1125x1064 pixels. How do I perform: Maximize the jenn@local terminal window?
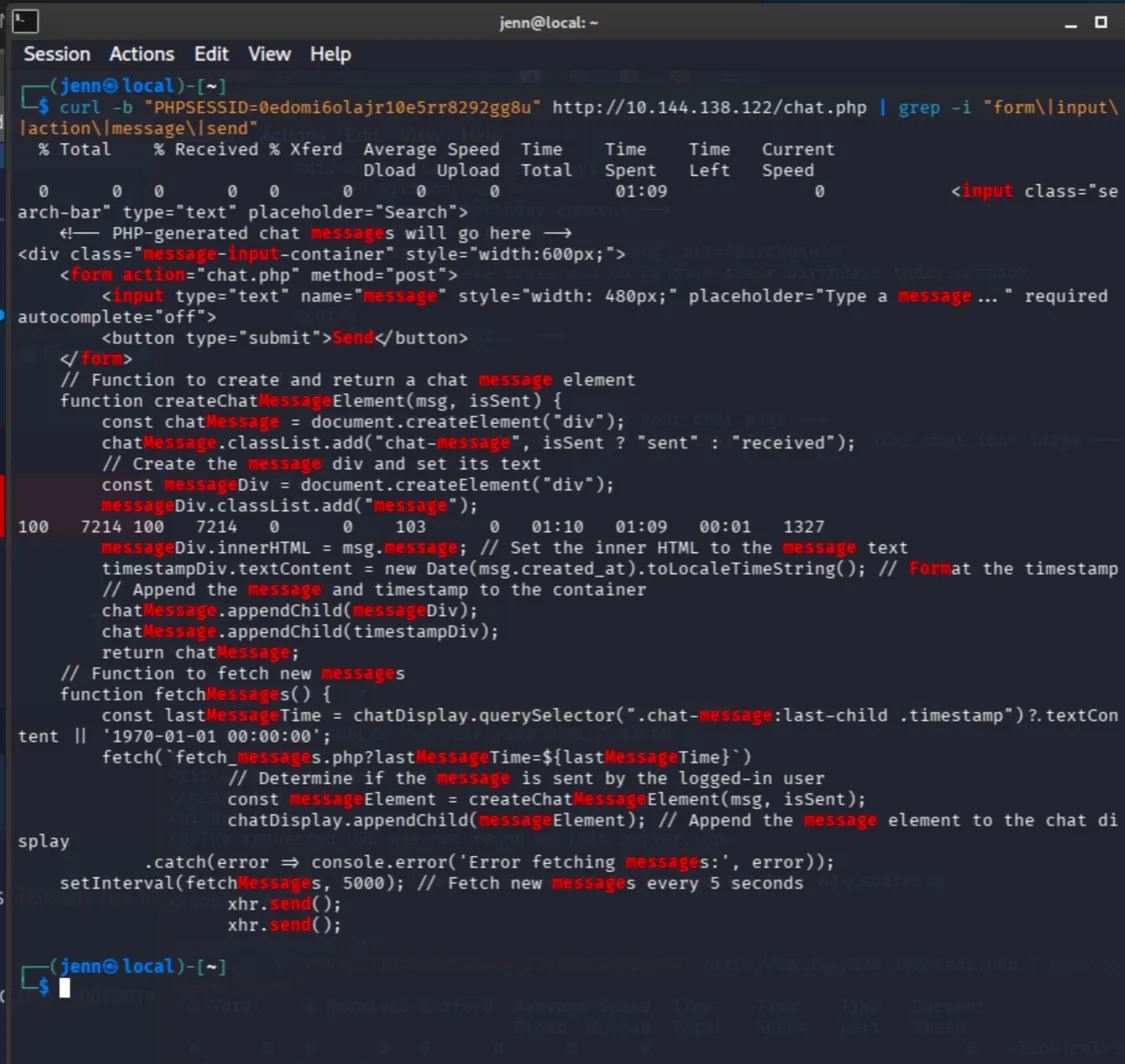pyautogui.click(x=1101, y=22)
